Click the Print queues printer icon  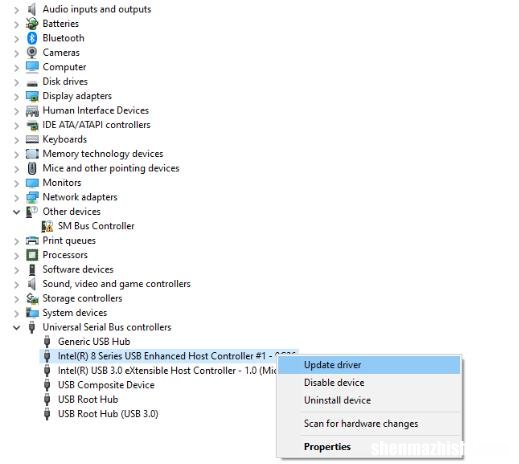(x=32, y=241)
